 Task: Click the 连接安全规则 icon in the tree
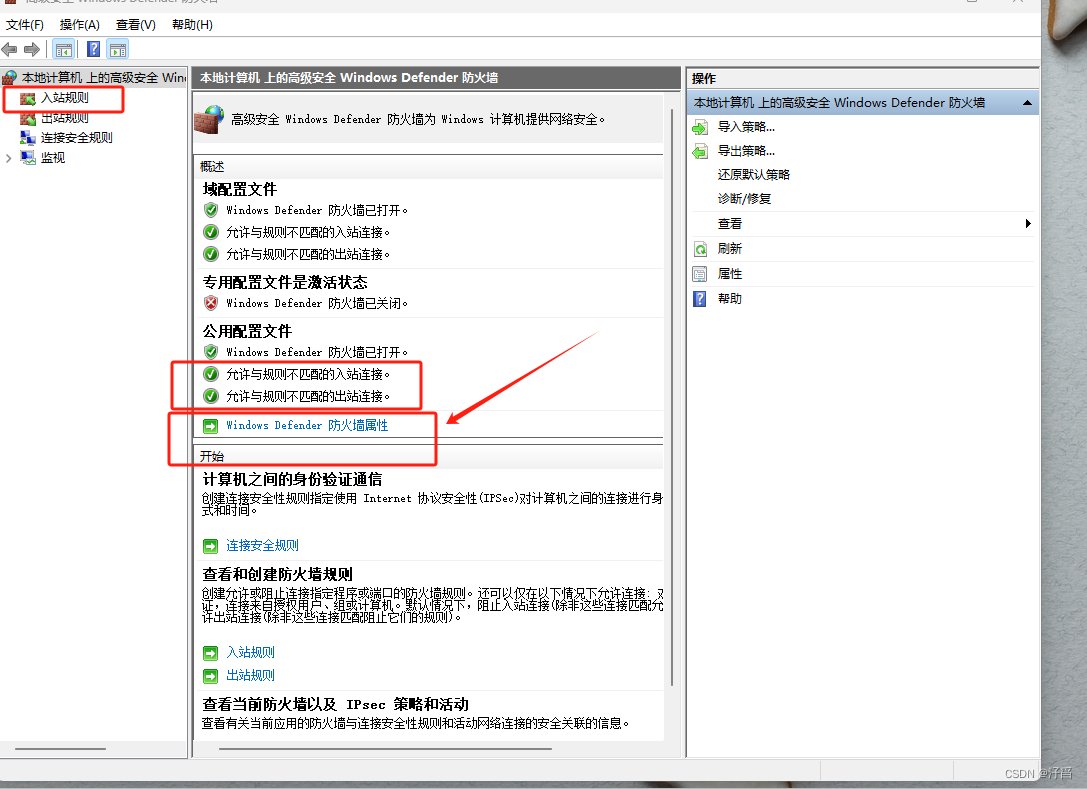pos(28,137)
